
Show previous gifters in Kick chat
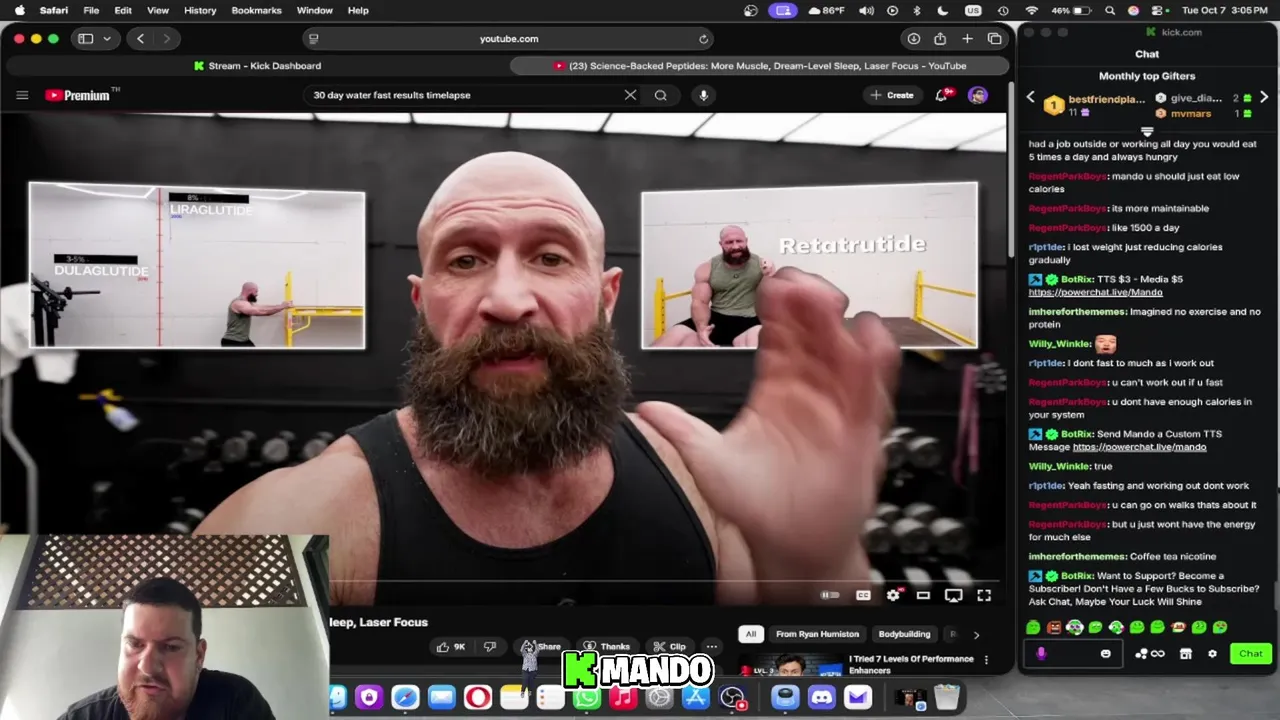1031,98
